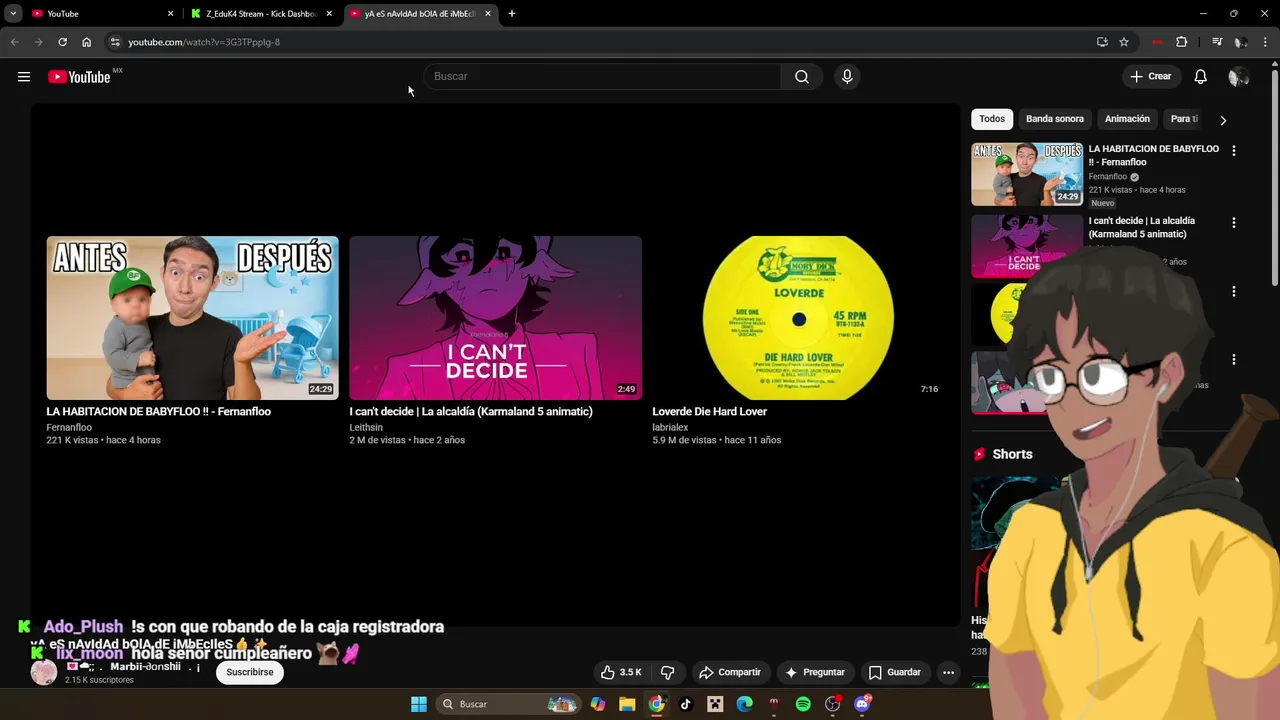The width and height of the screenshot is (1280, 720).
Task: Show more filter chips arrow
Action: click(1223, 120)
